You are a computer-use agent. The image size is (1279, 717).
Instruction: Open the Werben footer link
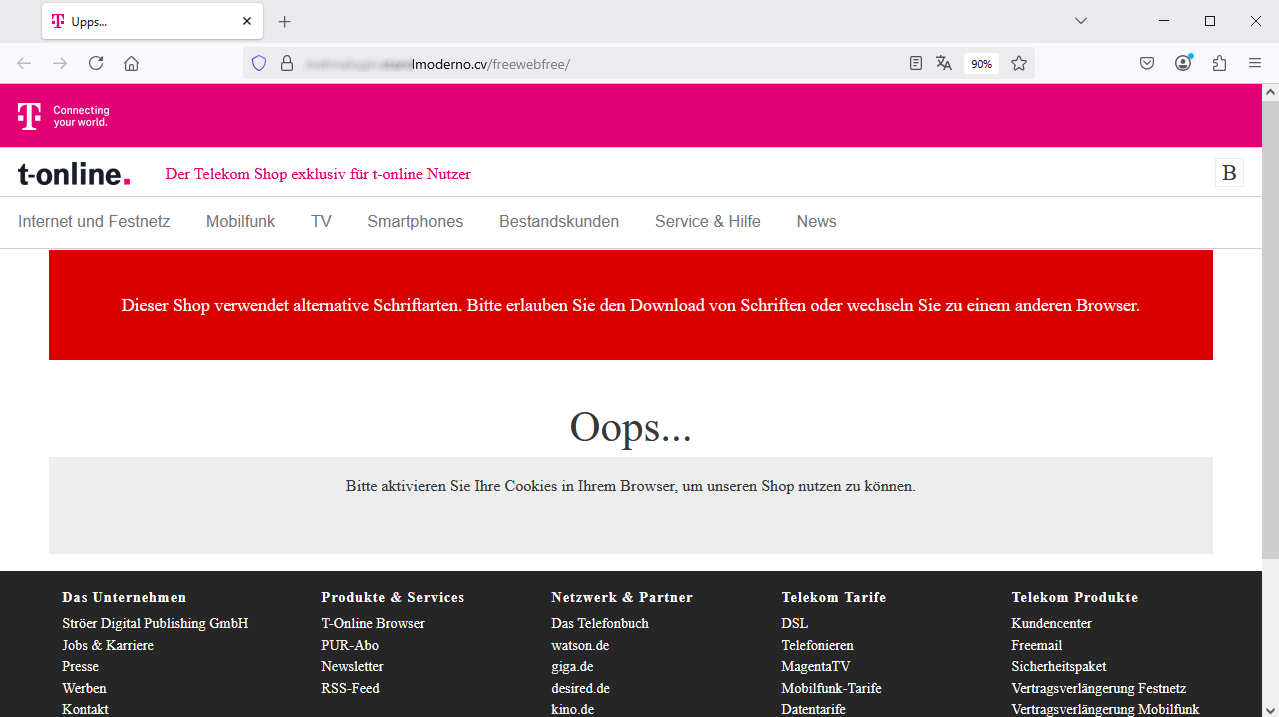[84, 688]
